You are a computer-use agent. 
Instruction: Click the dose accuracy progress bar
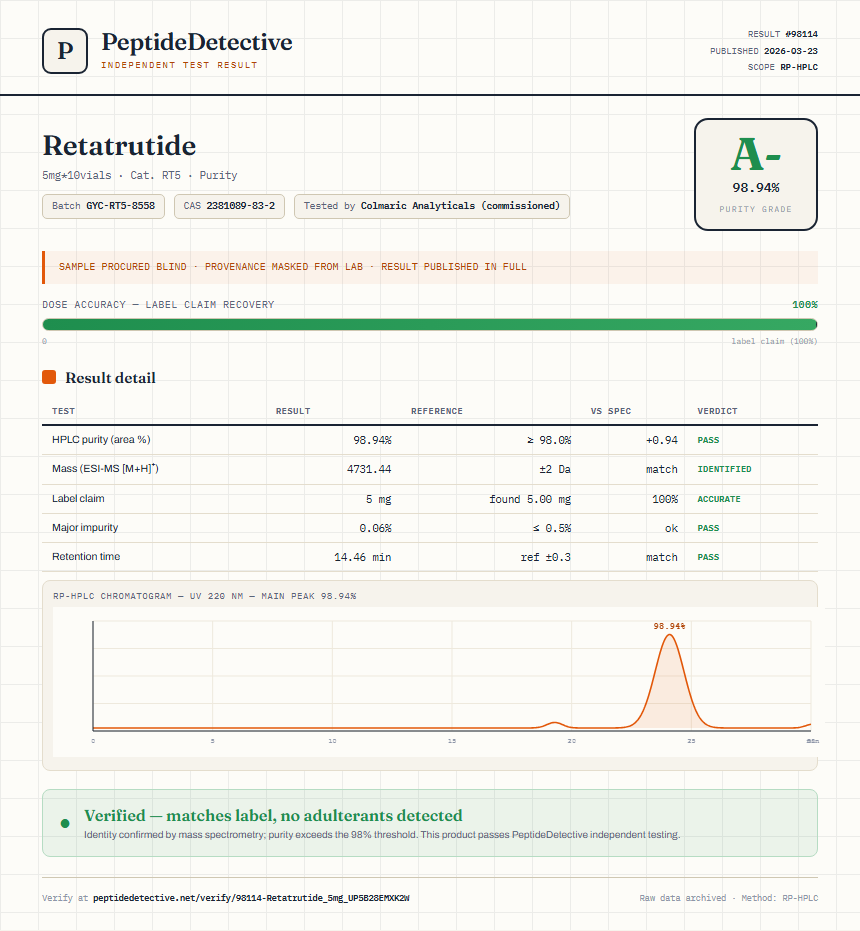430,324
